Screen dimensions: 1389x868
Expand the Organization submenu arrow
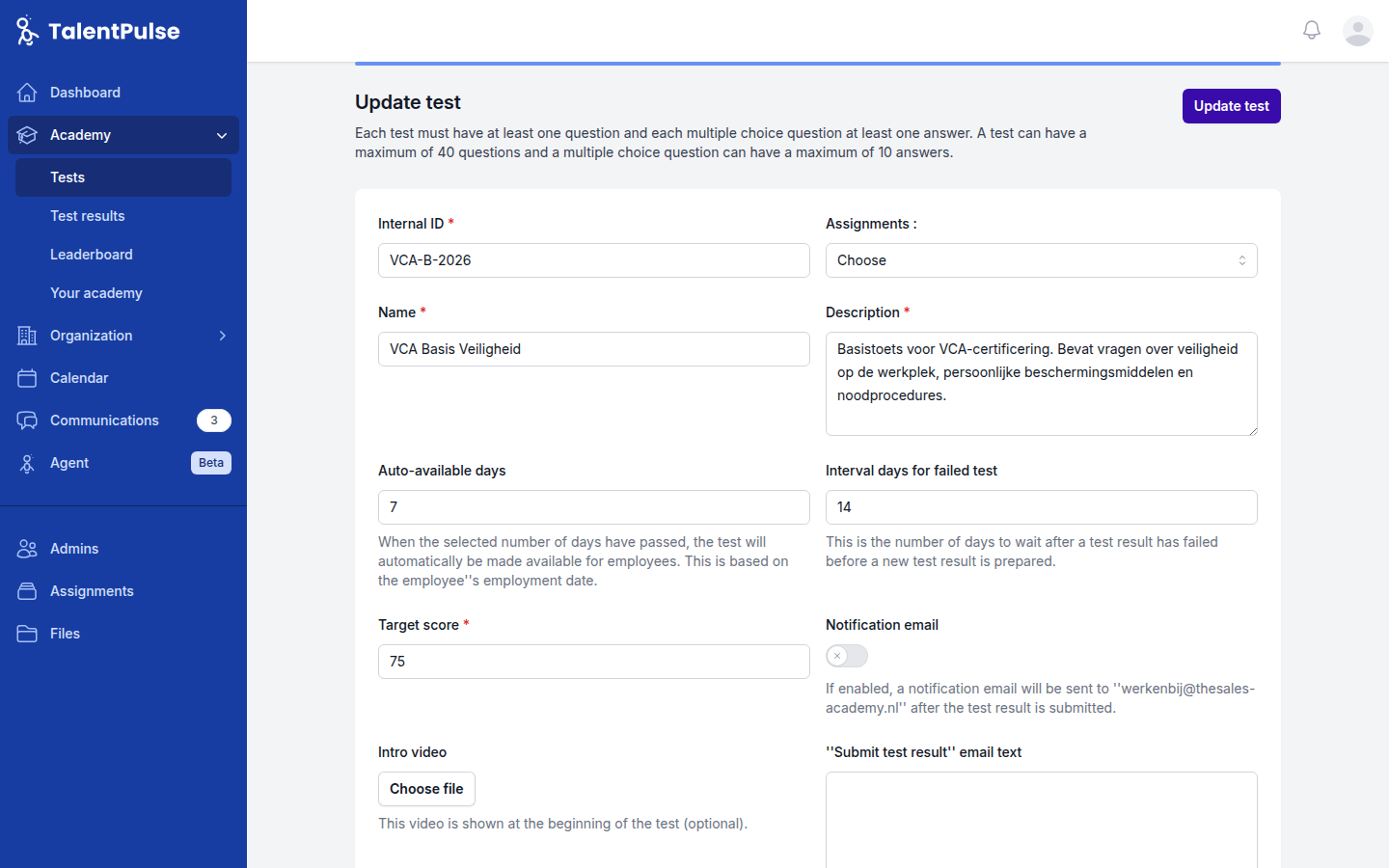[x=222, y=336]
